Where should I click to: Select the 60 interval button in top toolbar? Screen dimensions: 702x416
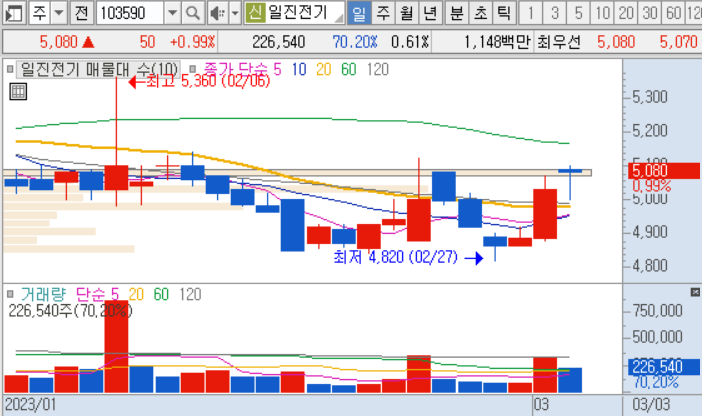673,13
